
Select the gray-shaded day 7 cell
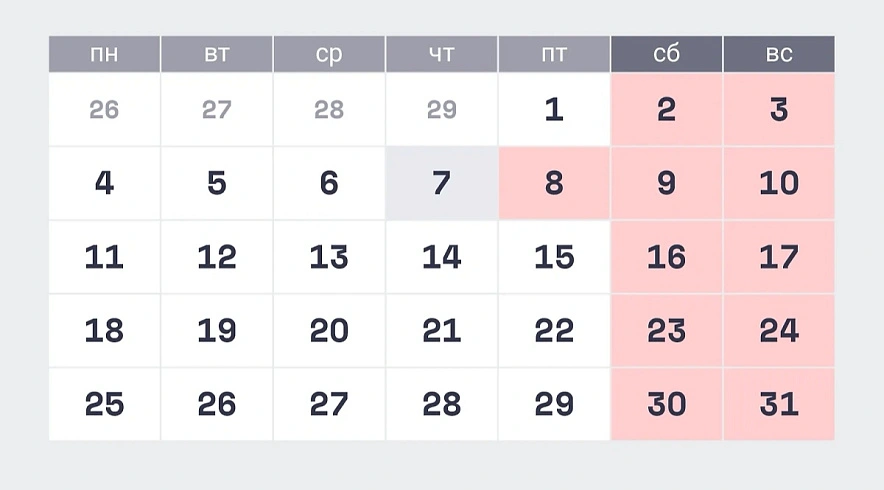(x=441, y=183)
